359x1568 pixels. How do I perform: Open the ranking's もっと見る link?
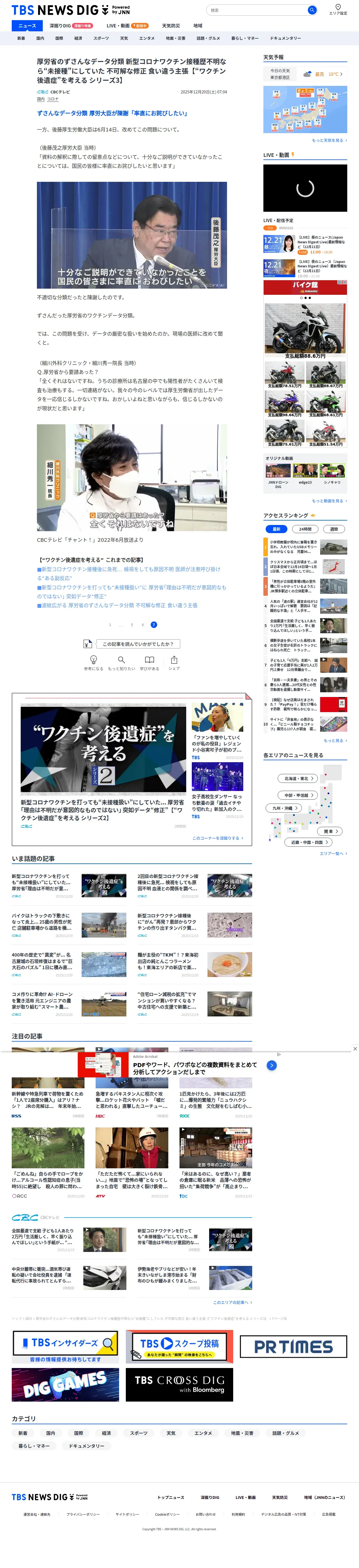pos(335,741)
